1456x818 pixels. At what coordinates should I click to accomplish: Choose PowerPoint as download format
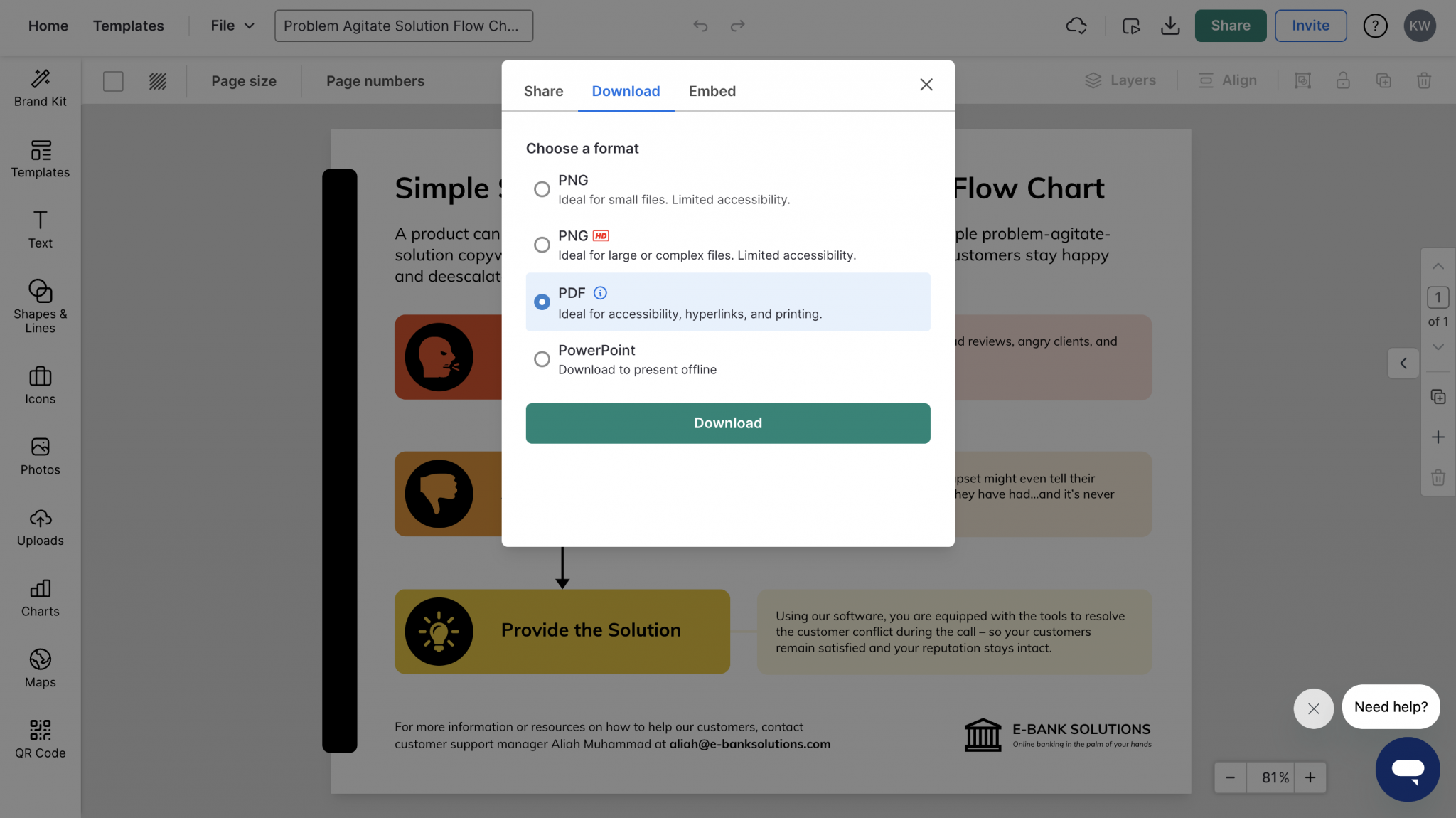point(542,359)
